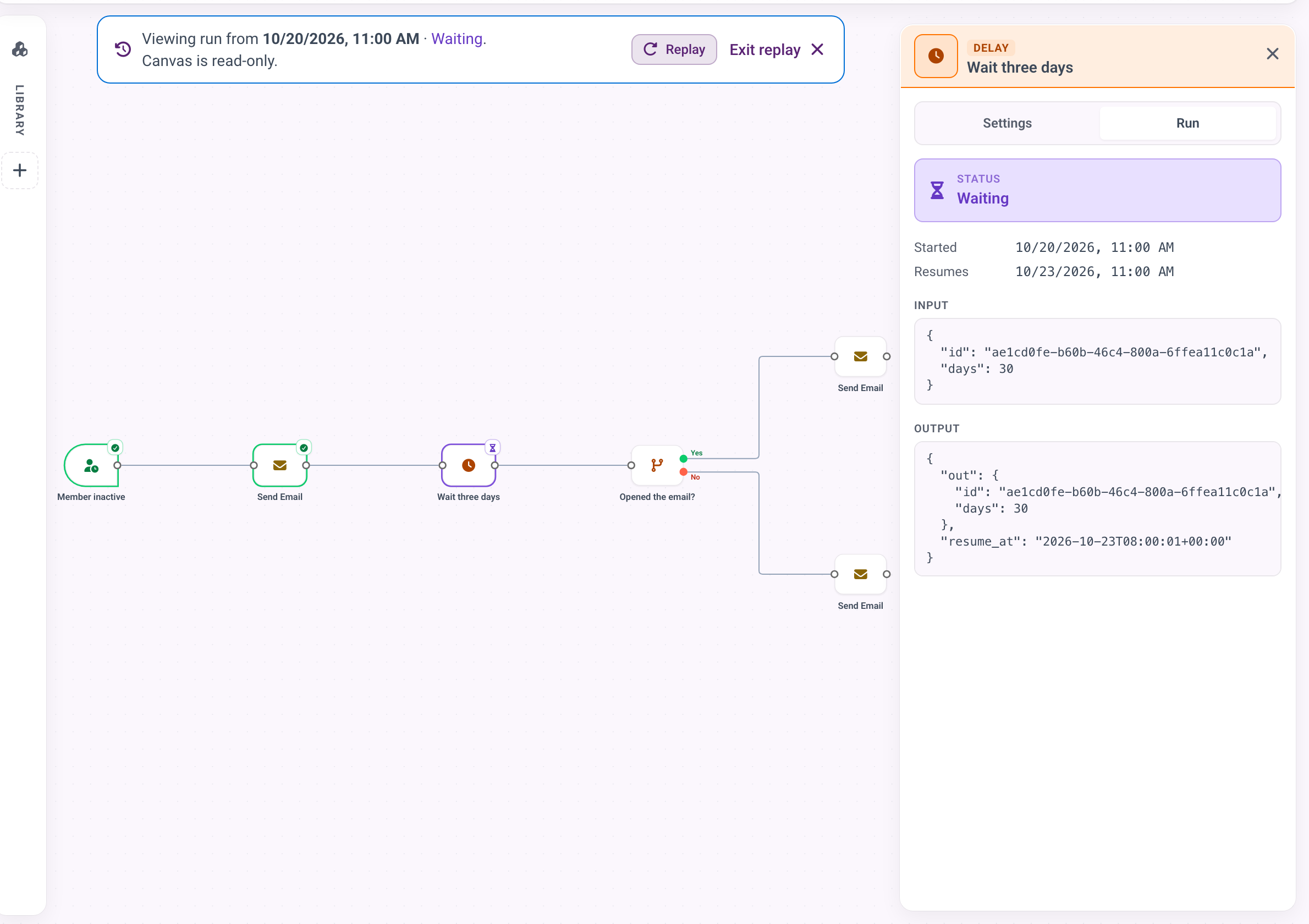Click the 'Member inactive' node label
Viewport: 1309px width, 924px height.
click(91, 497)
